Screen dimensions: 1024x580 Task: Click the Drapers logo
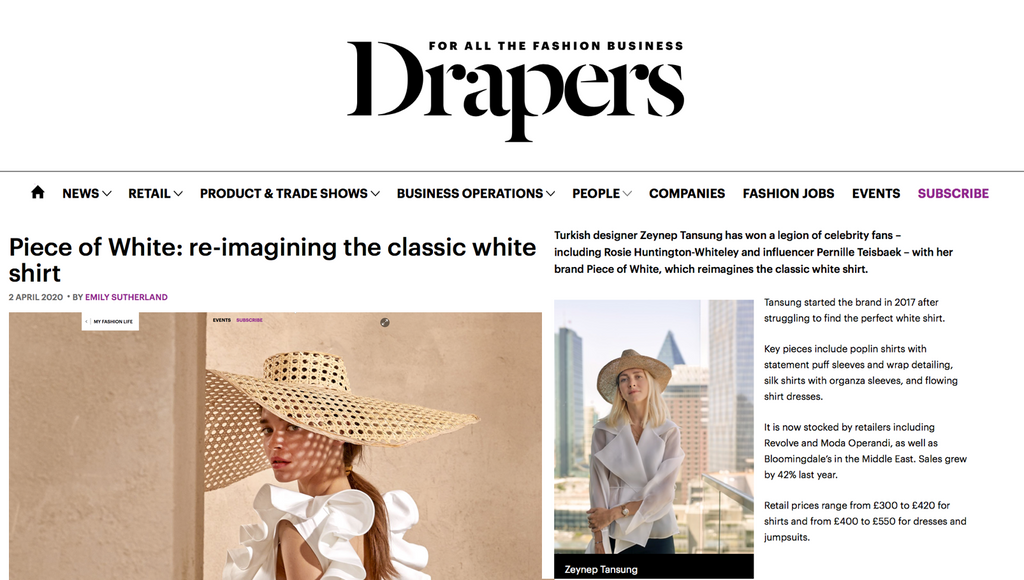tap(515, 90)
